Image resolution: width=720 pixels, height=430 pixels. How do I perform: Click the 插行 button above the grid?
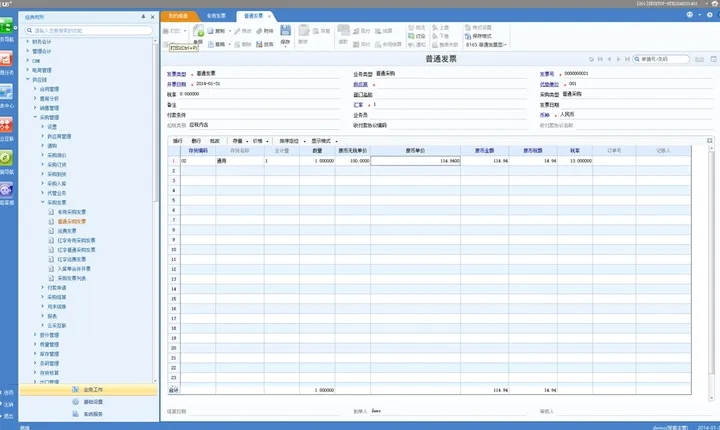[178, 141]
